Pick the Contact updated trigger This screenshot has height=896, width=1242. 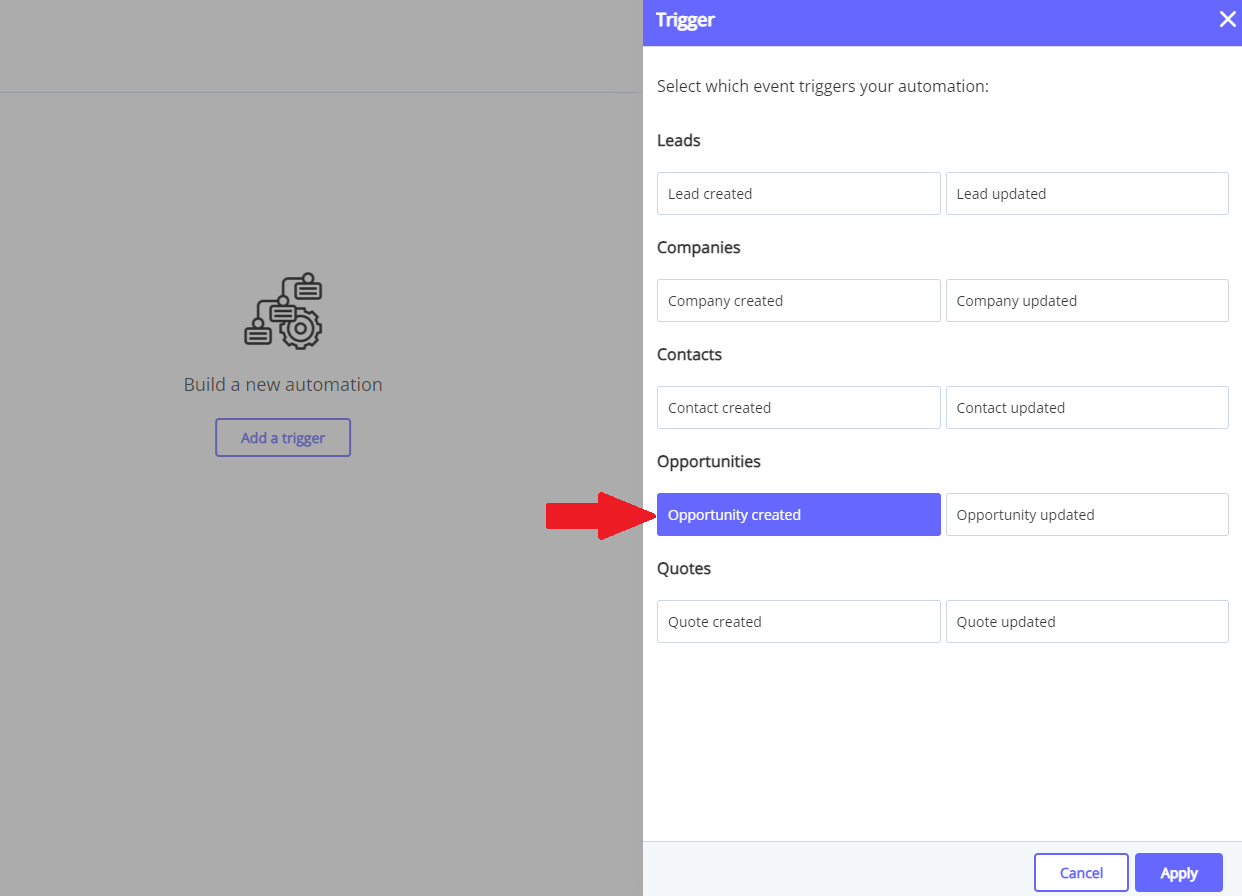[1087, 407]
